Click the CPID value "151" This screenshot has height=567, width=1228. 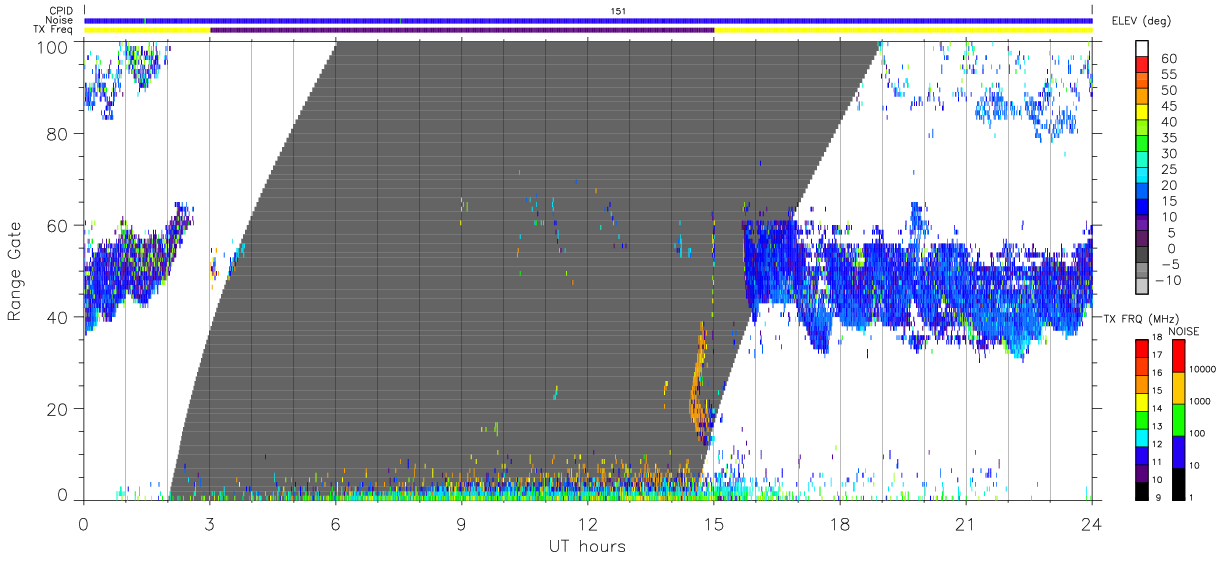point(618,10)
